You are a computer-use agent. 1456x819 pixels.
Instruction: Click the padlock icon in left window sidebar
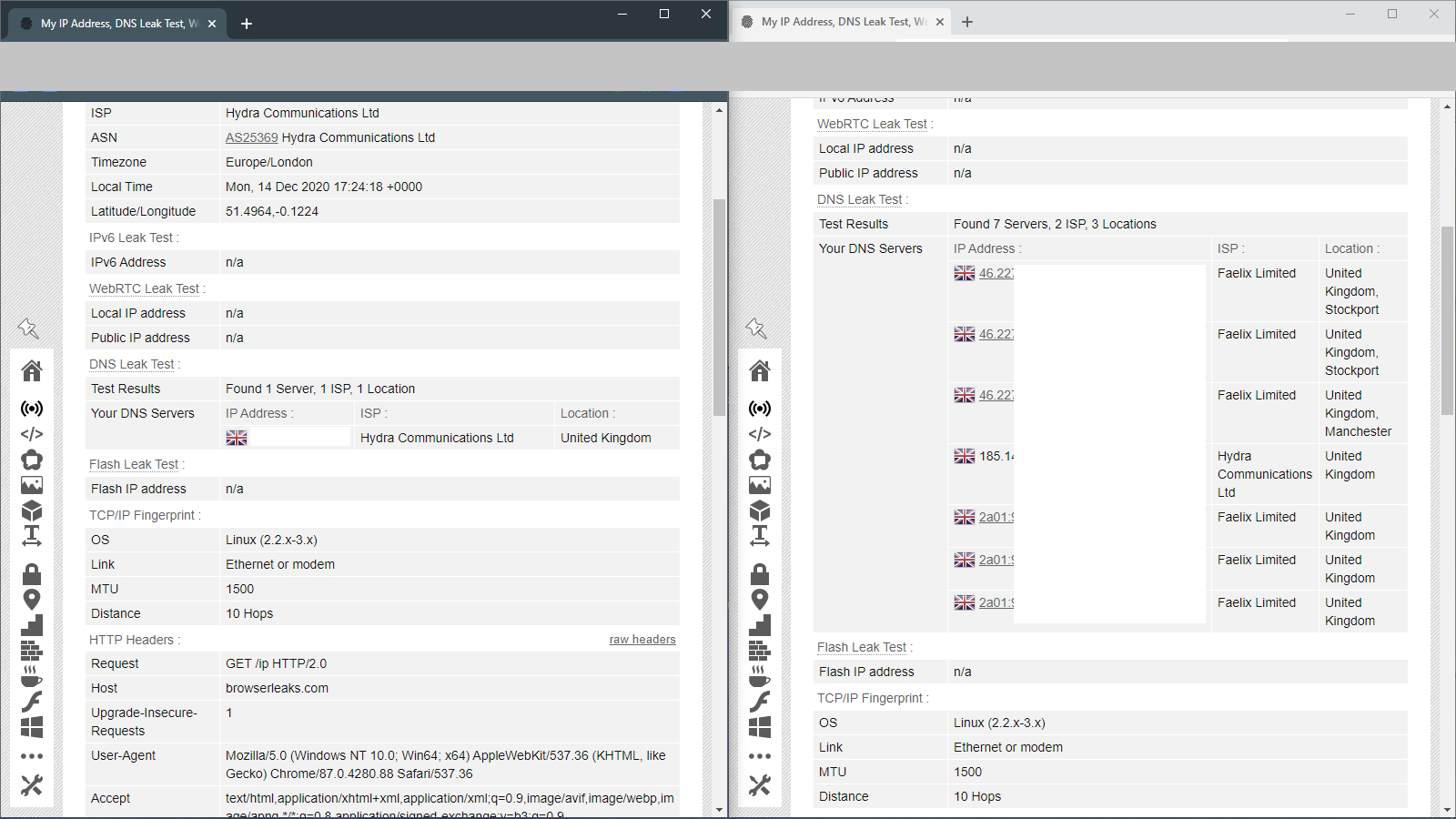click(32, 574)
